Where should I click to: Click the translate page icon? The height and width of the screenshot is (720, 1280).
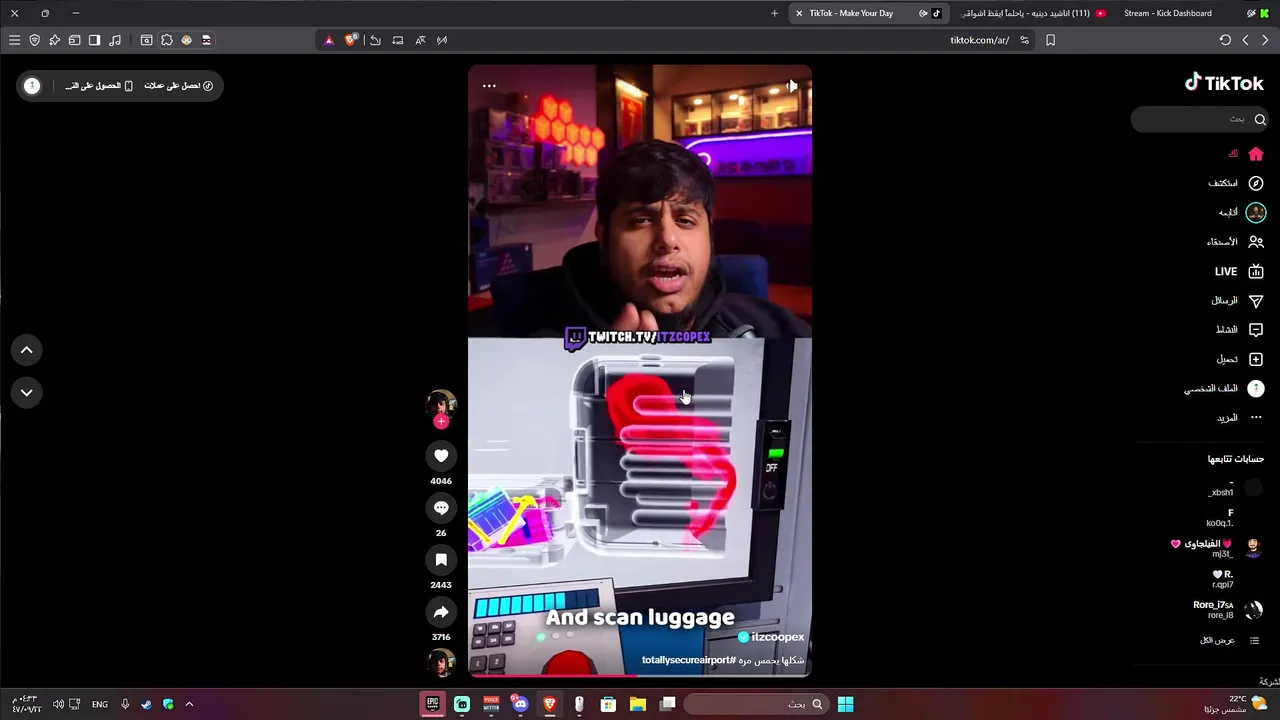[x=420, y=40]
